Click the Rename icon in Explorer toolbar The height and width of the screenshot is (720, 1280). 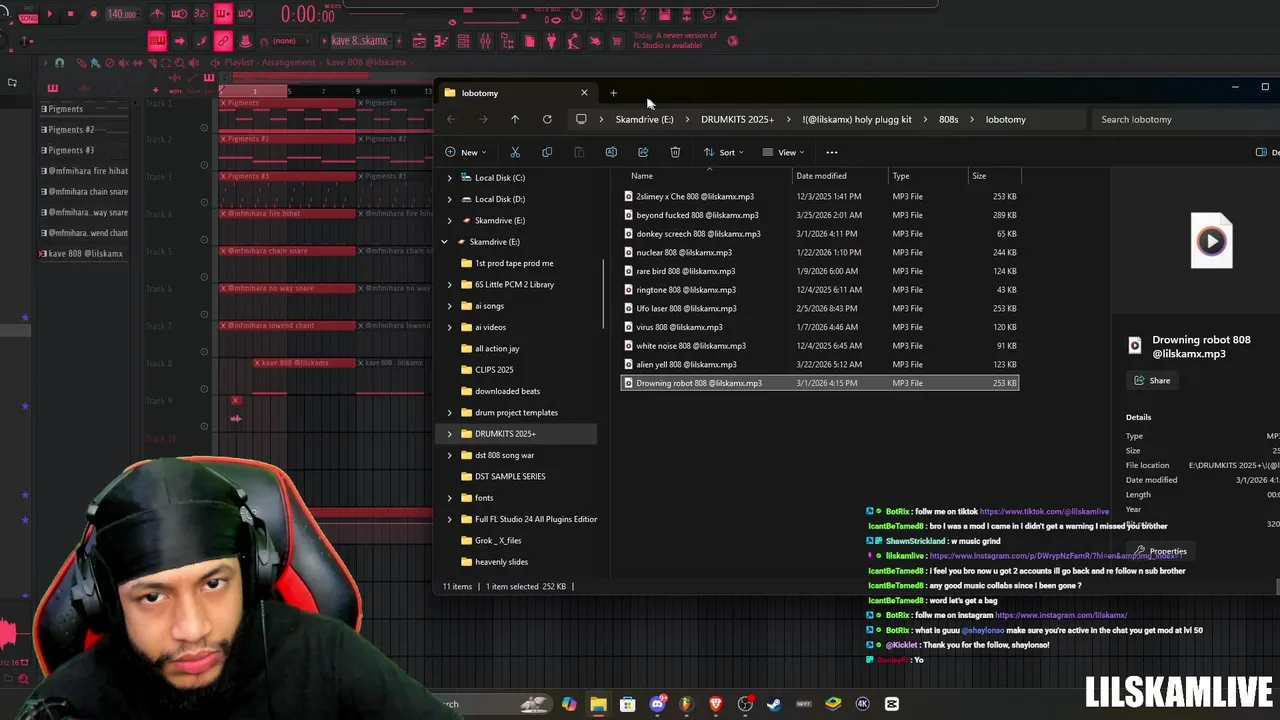[611, 152]
